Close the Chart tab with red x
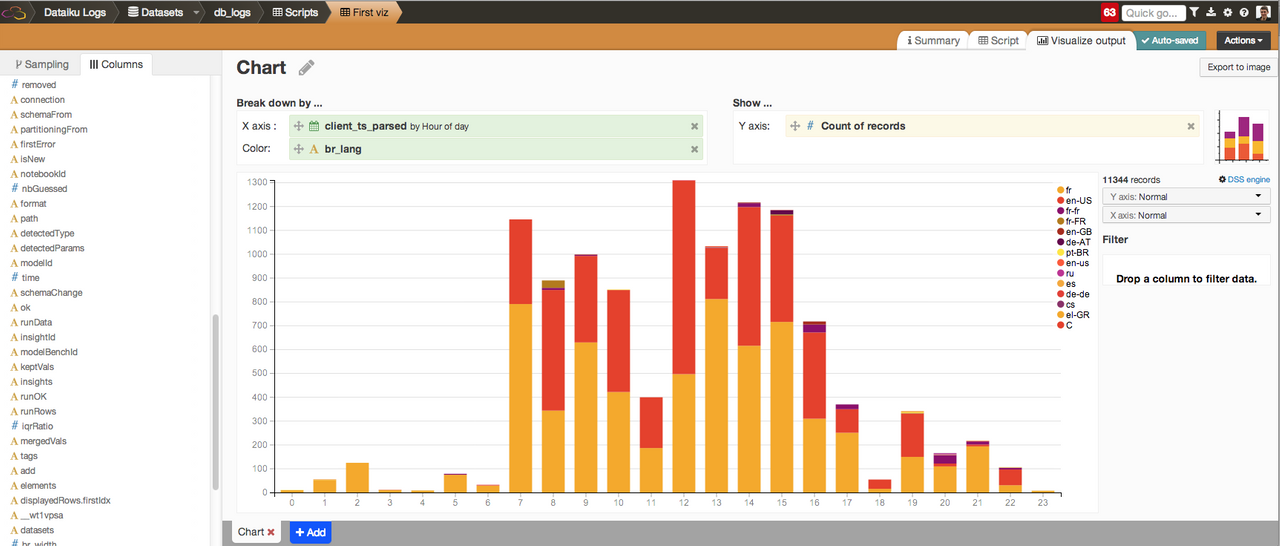Viewport: 1280px width, 546px height. (x=271, y=533)
